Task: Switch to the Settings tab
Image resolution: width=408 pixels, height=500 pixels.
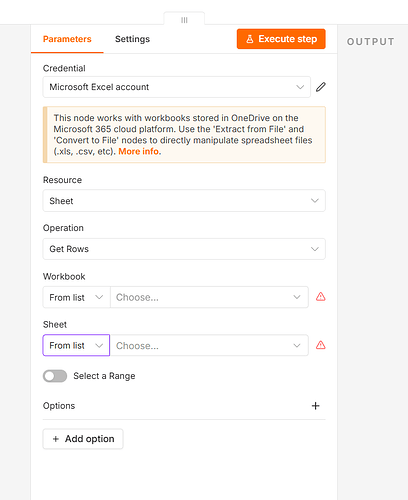Action: tap(132, 39)
